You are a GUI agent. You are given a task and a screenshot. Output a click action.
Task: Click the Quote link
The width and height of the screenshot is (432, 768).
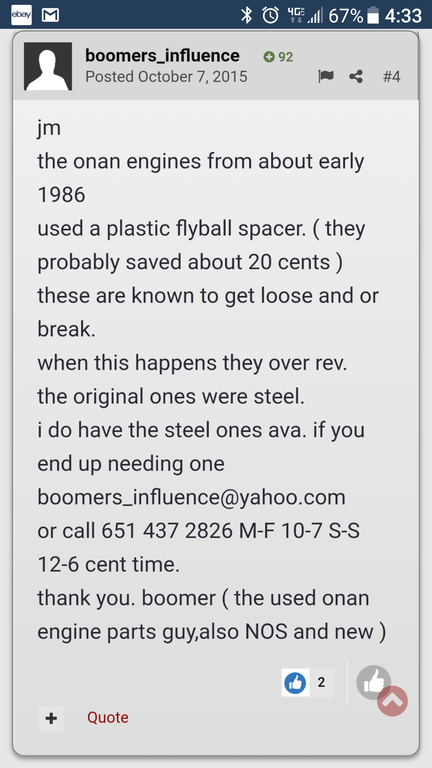tap(108, 718)
